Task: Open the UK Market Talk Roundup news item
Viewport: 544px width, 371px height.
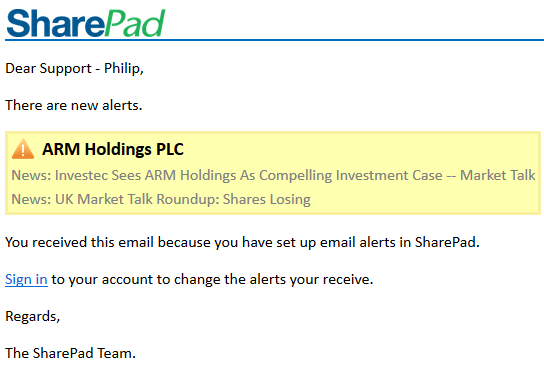Action: click(161, 199)
